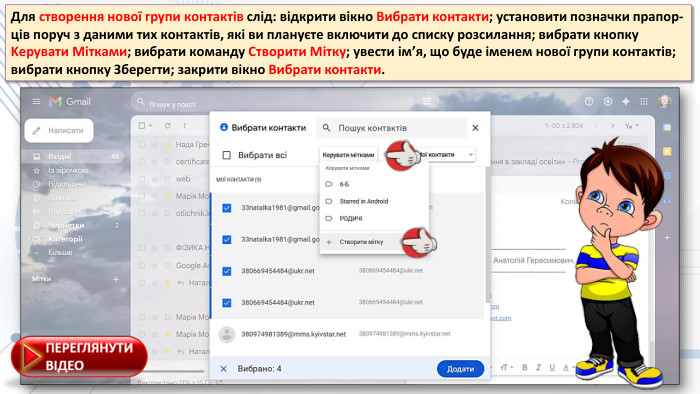Open the Google apps grid icon
Viewport: 700px width, 394px height.
point(644,101)
